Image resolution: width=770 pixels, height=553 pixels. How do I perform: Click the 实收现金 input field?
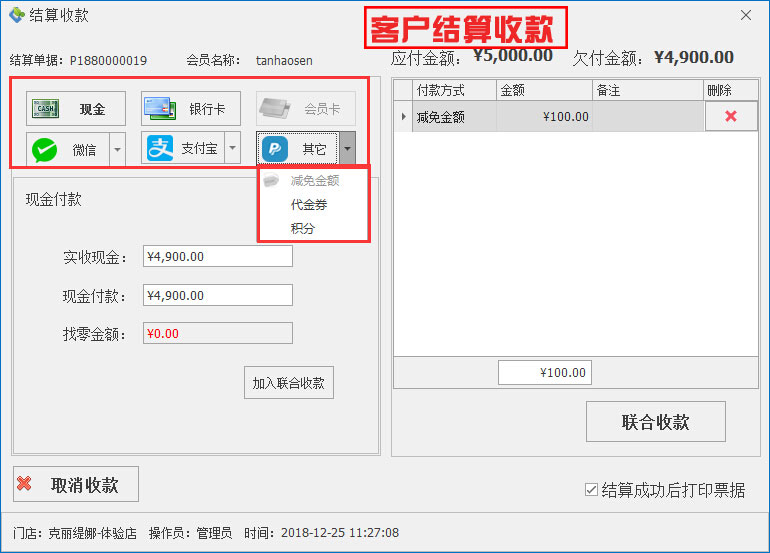[217, 257]
